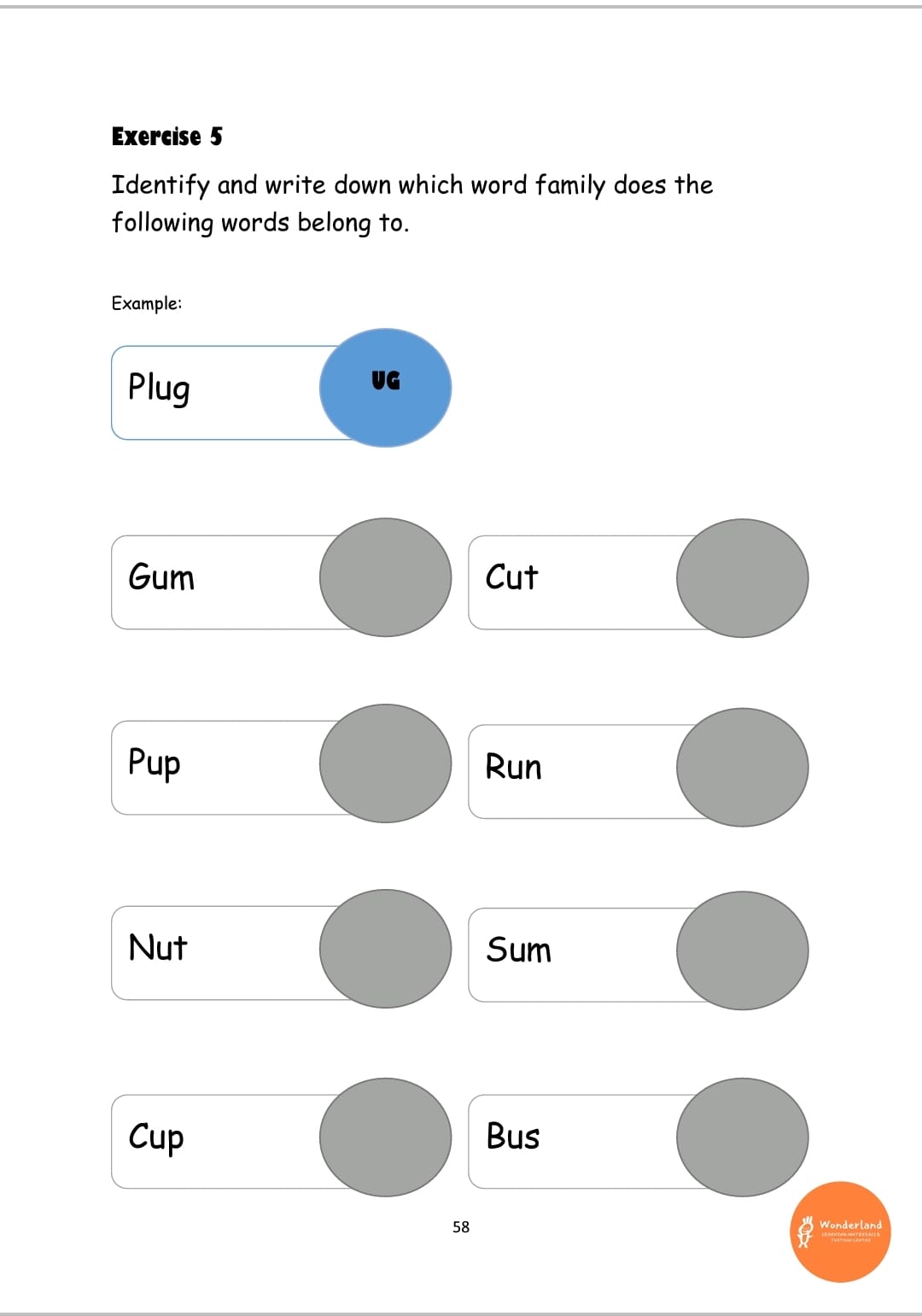
Task: Click the page number 58
Action: click(x=461, y=1227)
